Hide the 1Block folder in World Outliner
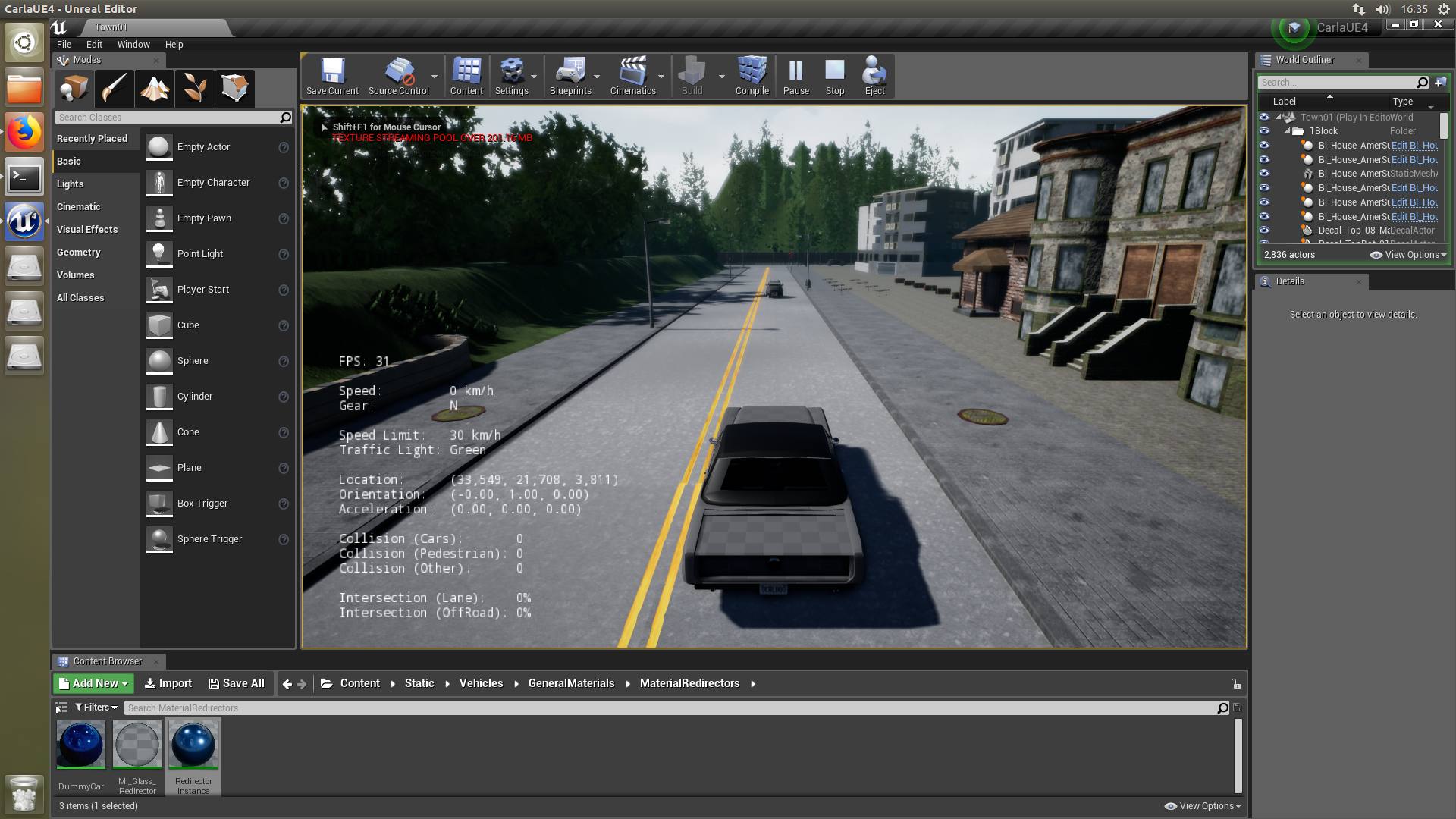 click(x=1264, y=130)
